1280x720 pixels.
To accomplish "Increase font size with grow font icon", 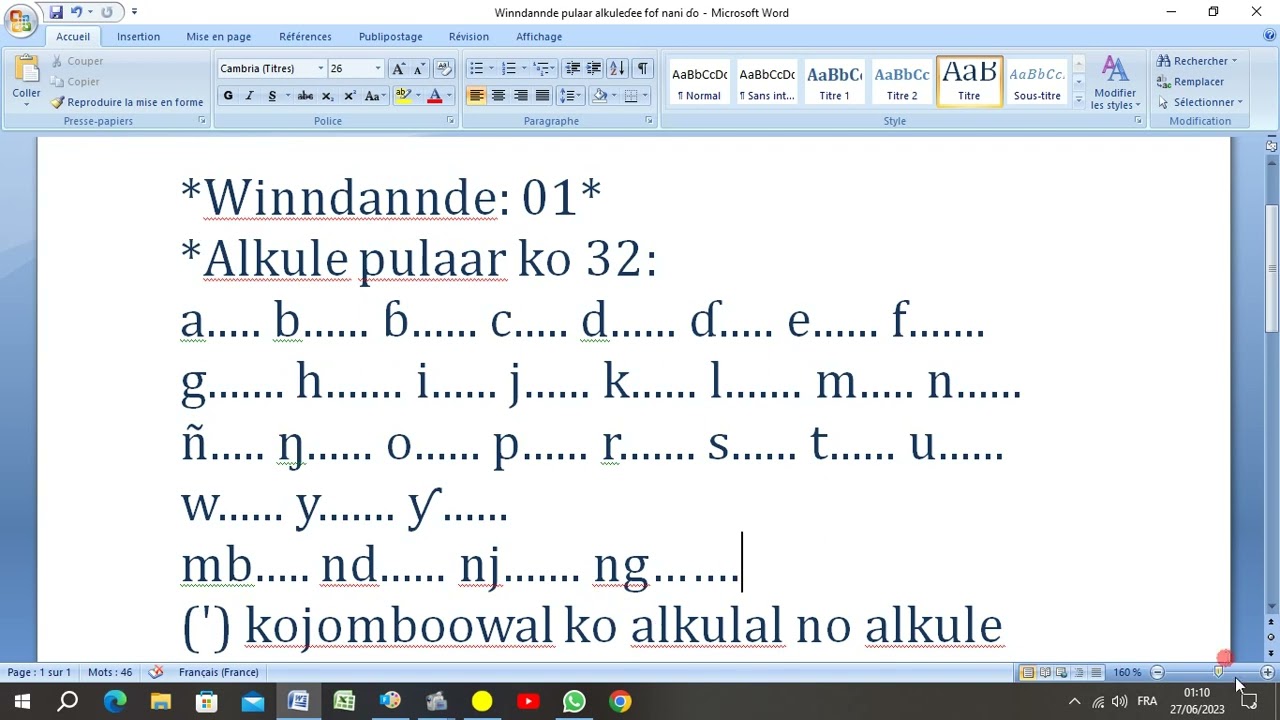I will point(398,68).
